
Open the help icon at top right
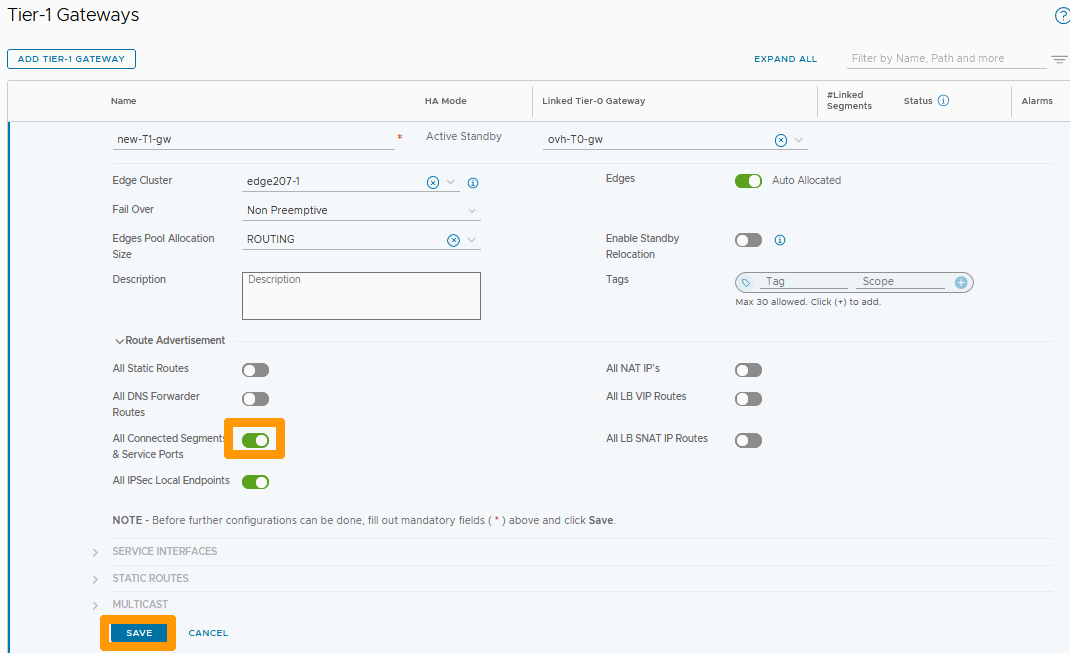[1062, 16]
